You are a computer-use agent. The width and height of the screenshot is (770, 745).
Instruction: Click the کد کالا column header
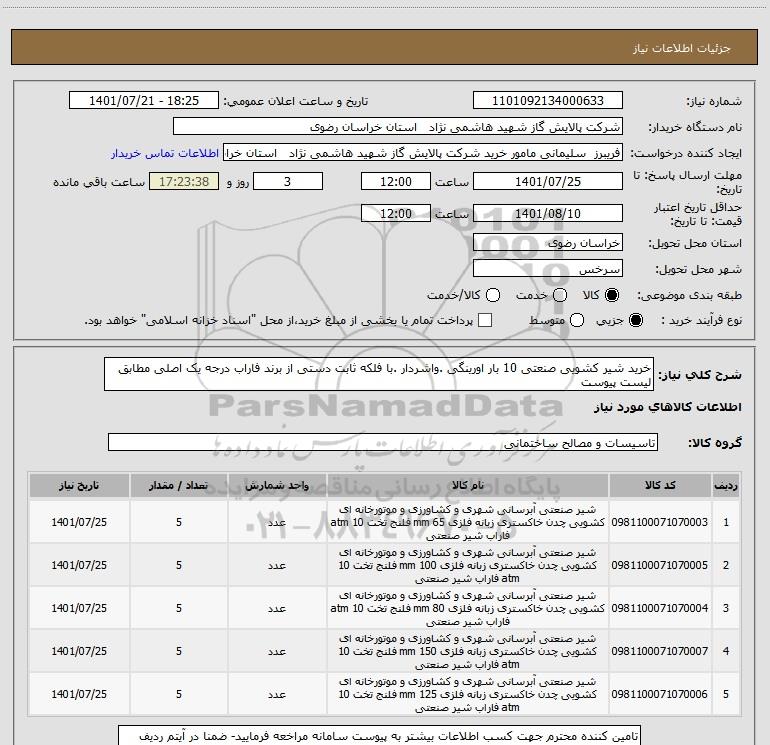(662, 485)
